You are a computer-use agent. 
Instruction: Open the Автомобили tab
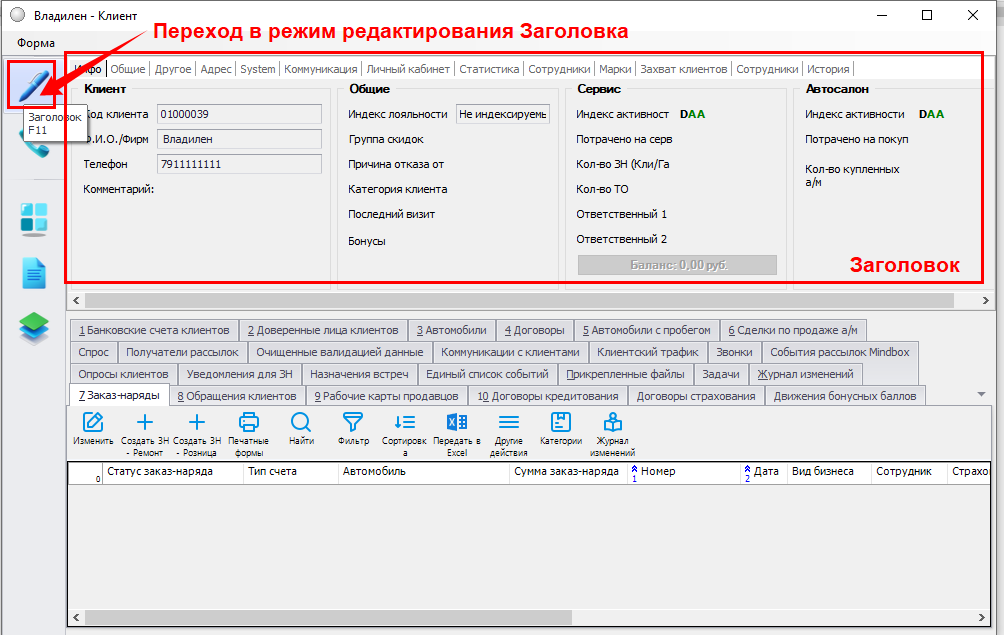(452, 330)
